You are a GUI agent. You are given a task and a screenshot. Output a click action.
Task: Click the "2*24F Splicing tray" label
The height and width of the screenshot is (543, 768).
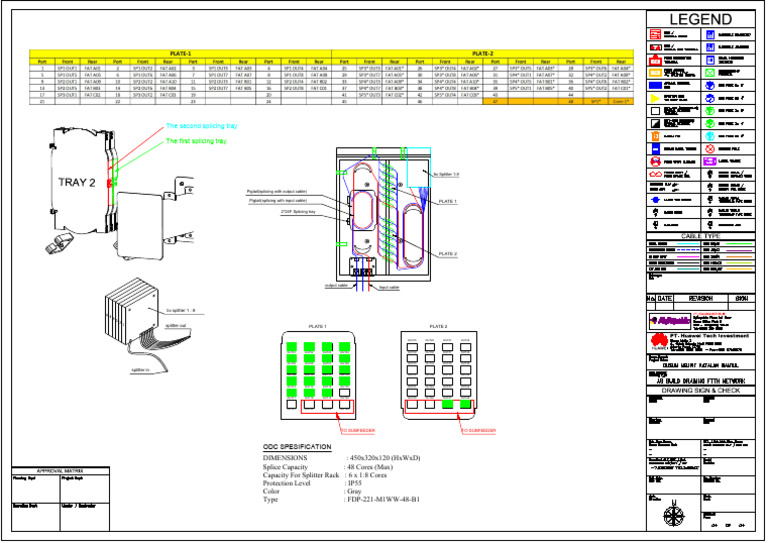coord(298,212)
